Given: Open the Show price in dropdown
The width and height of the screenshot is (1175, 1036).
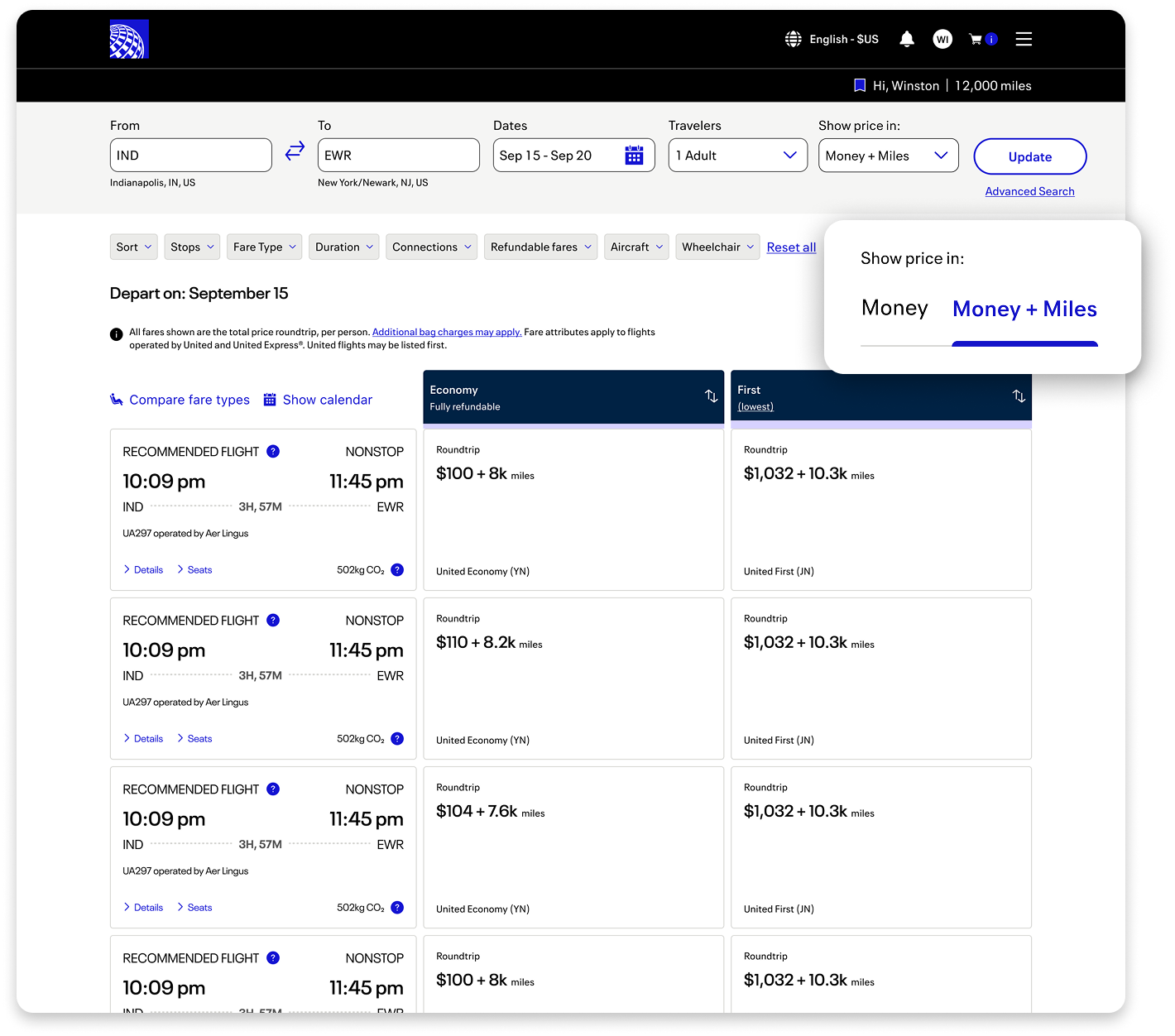Looking at the screenshot, I should [889, 156].
